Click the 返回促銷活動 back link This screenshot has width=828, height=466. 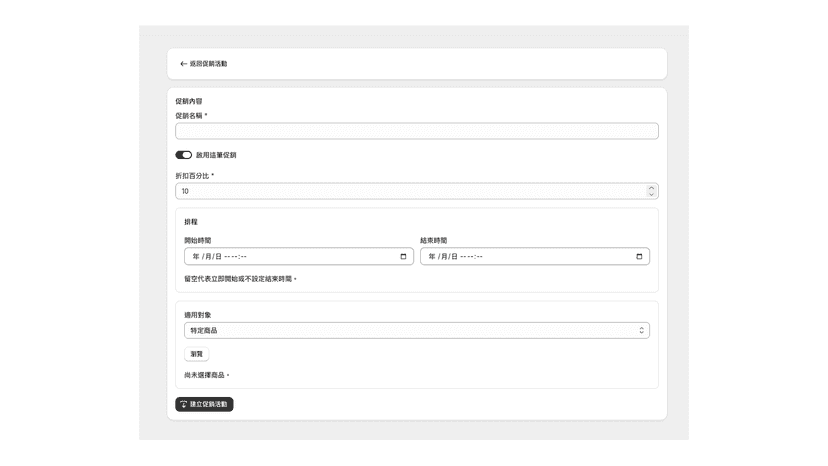204,64
